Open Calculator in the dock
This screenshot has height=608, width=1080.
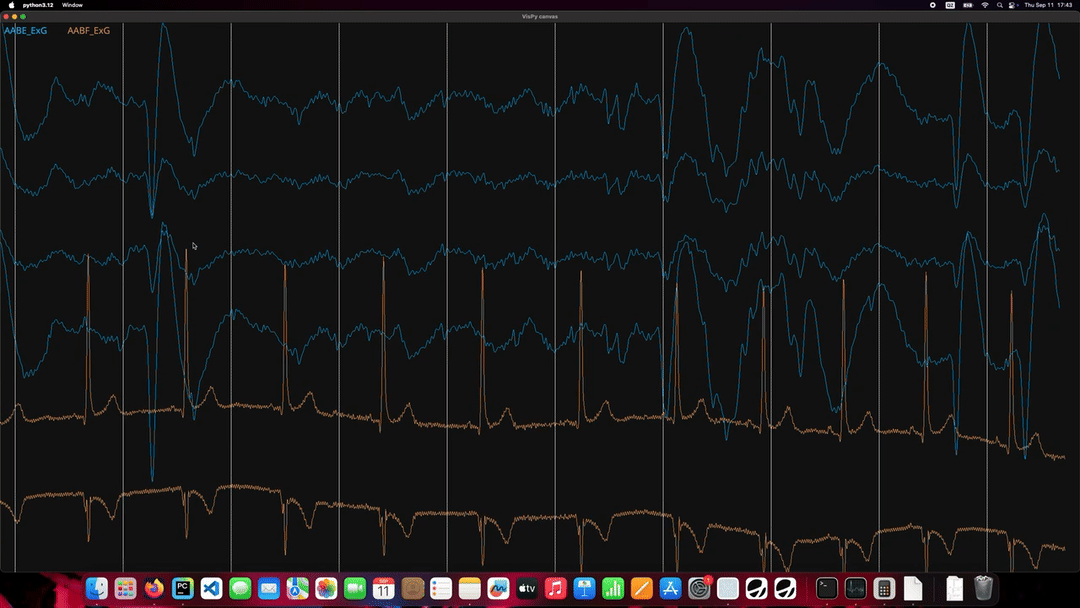(884, 589)
